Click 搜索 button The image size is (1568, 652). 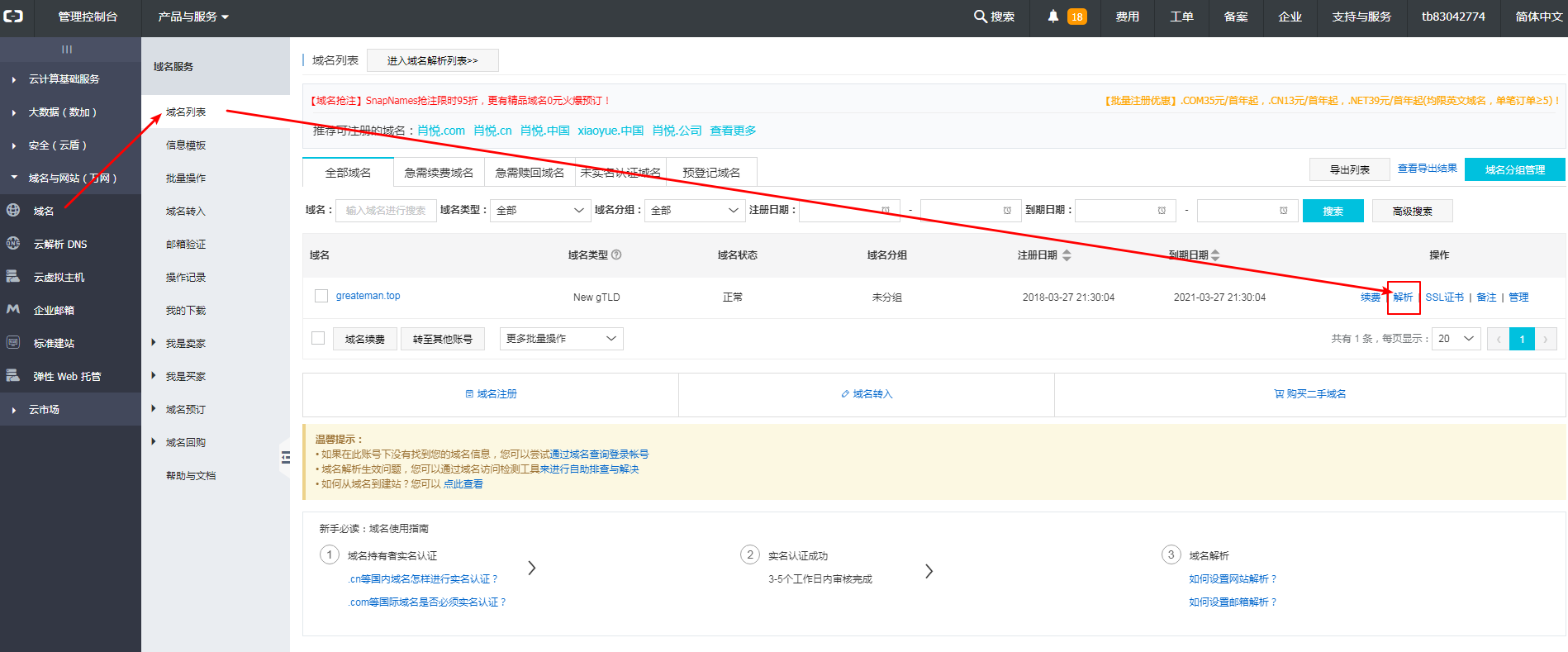coord(1333,211)
